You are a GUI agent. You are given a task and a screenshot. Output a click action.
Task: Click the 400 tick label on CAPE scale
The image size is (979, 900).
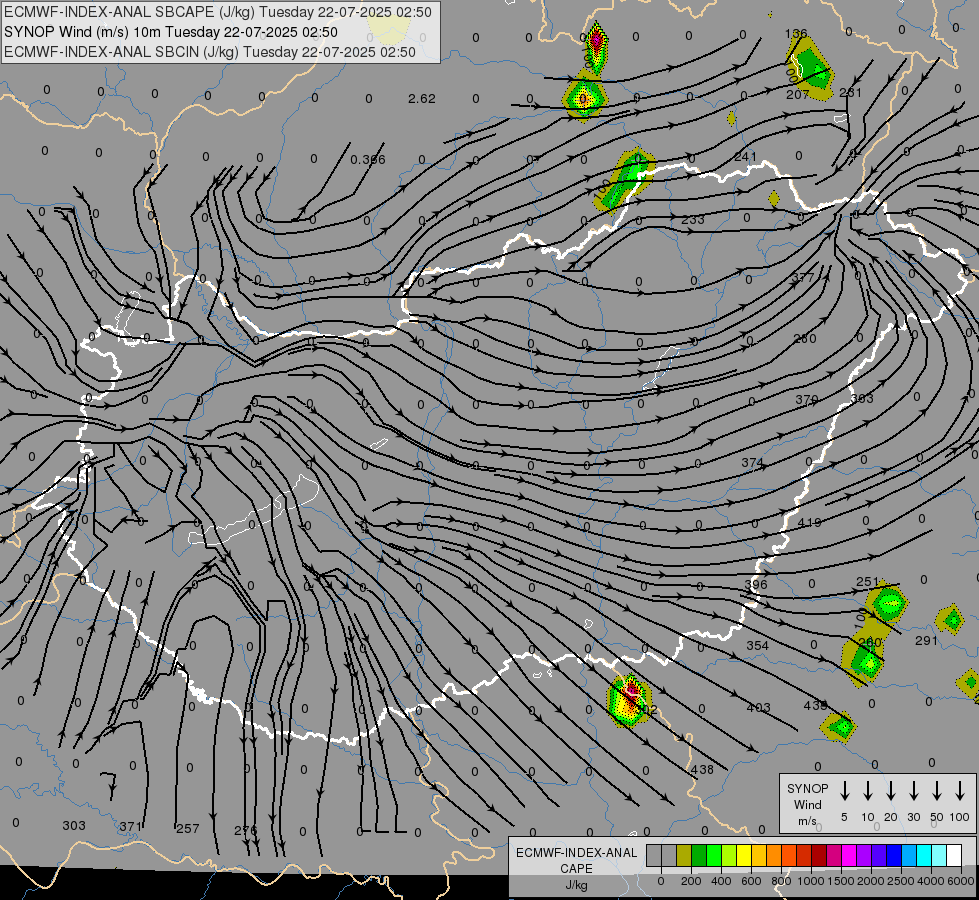[x=721, y=881]
